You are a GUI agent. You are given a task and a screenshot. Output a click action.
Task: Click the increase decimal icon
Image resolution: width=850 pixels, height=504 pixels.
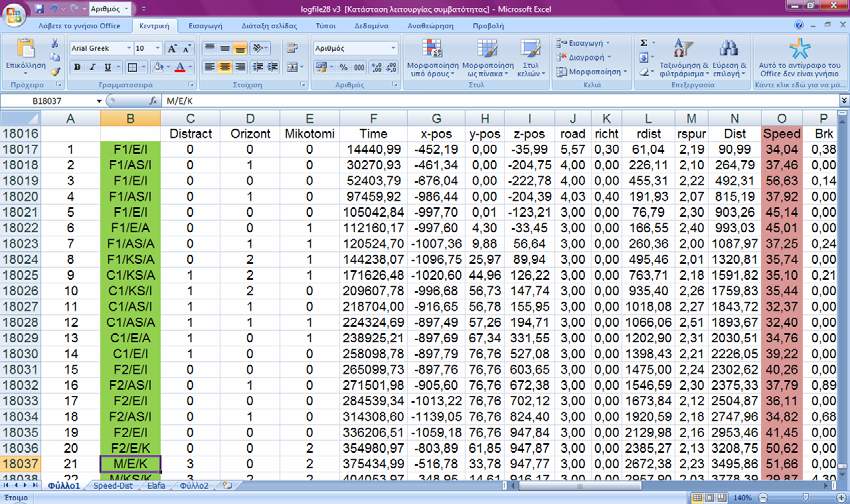(377, 67)
